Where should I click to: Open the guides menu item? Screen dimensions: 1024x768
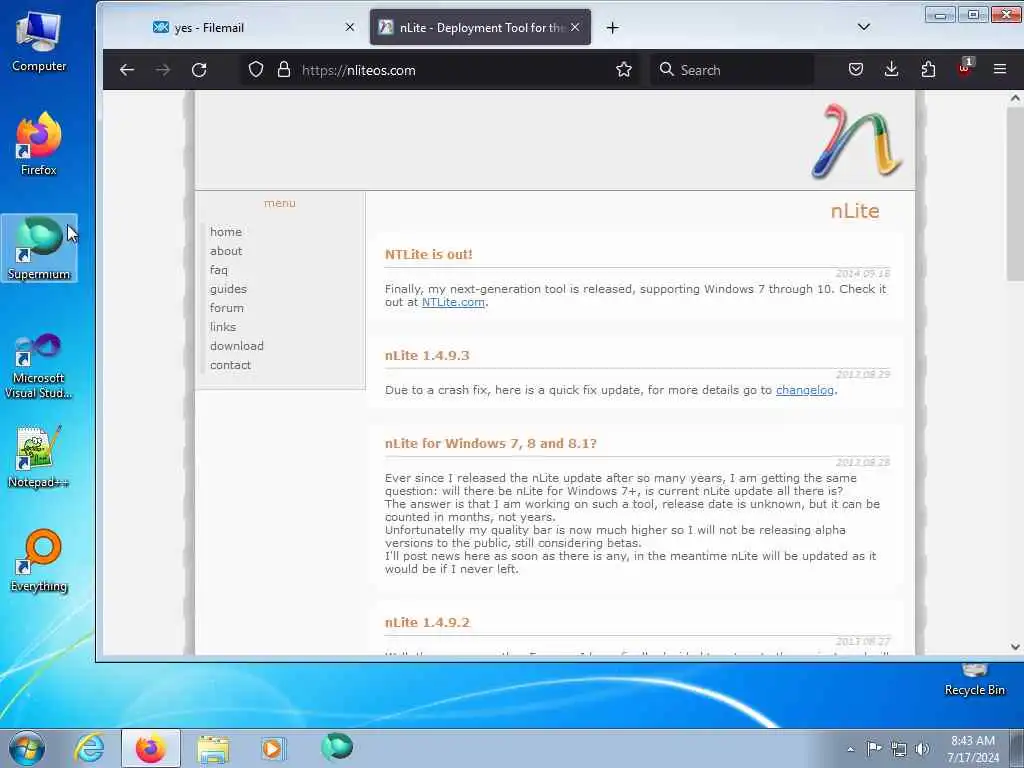coord(228,289)
